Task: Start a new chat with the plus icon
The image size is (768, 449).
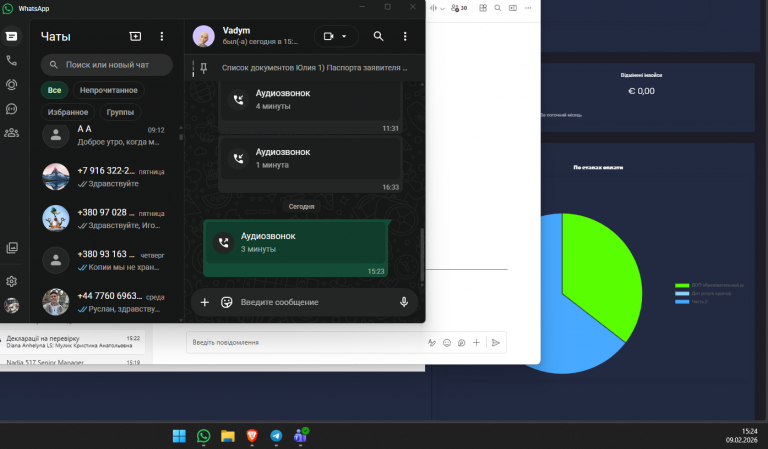Action: coord(135,36)
